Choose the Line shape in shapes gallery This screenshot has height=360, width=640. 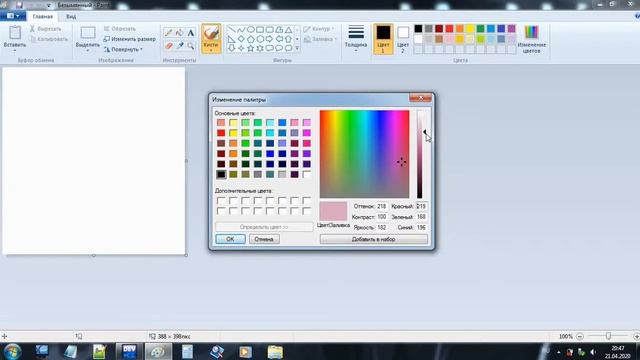[x=231, y=30]
